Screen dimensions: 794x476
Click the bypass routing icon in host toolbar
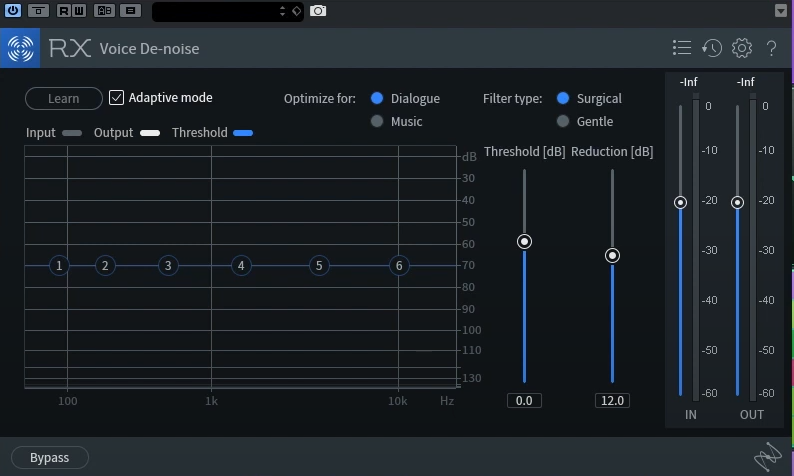[x=38, y=10]
